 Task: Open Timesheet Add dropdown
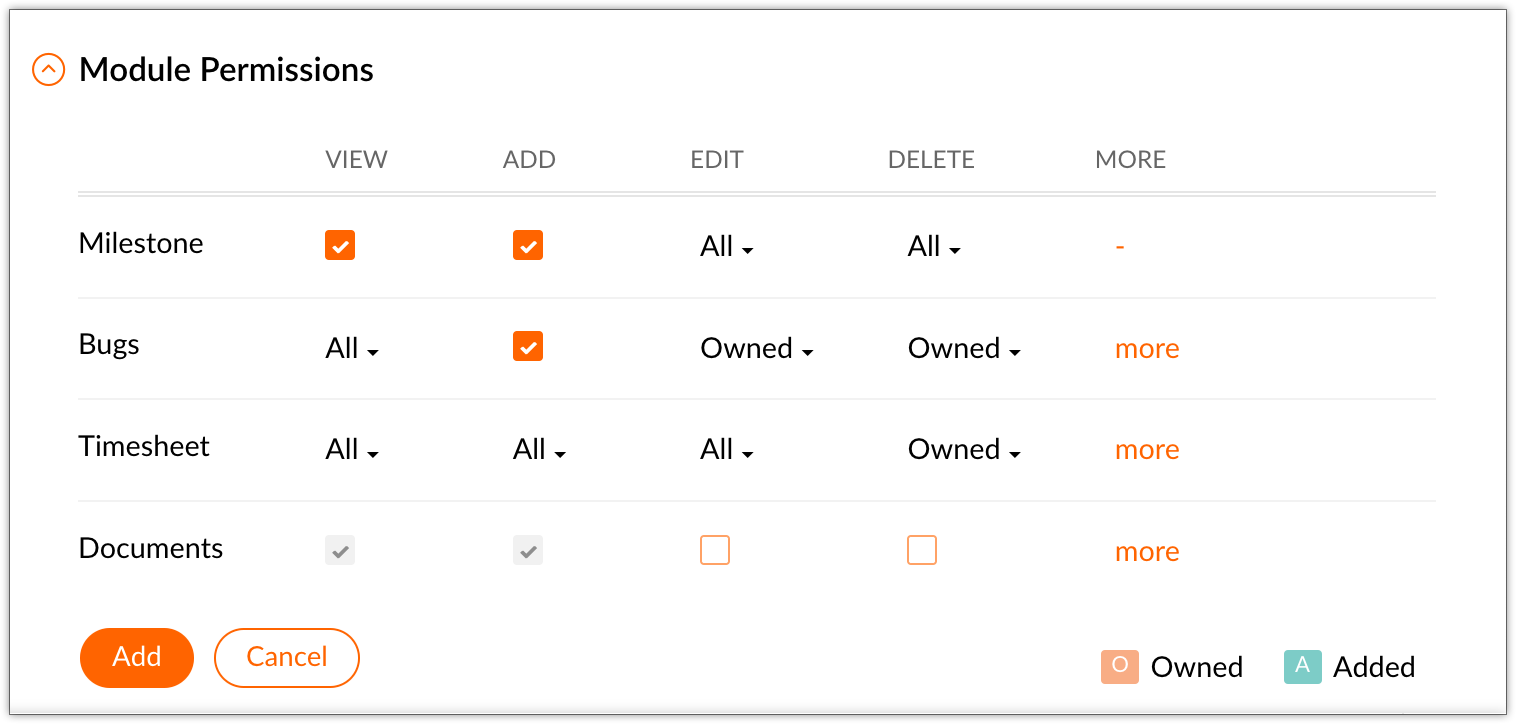540,450
